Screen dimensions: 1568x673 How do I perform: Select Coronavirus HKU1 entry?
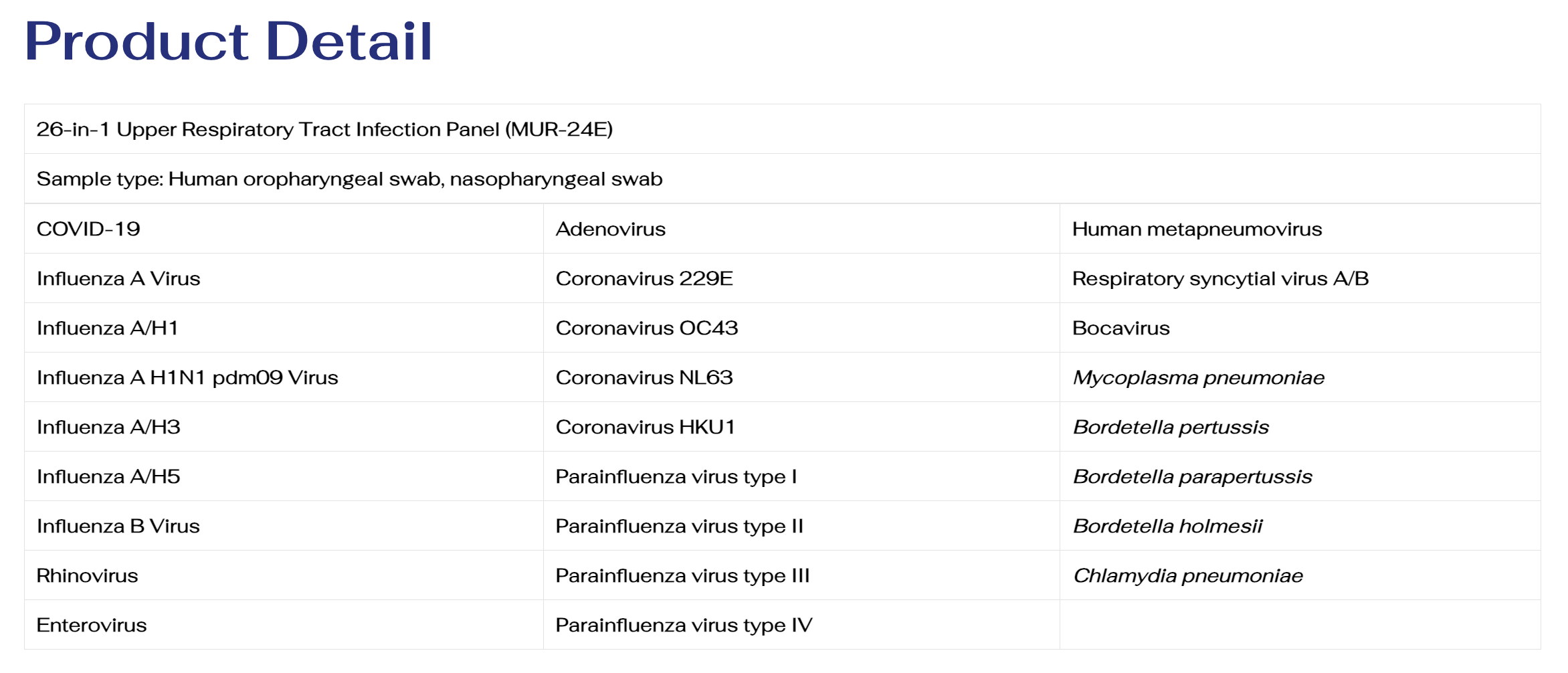point(801,427)
